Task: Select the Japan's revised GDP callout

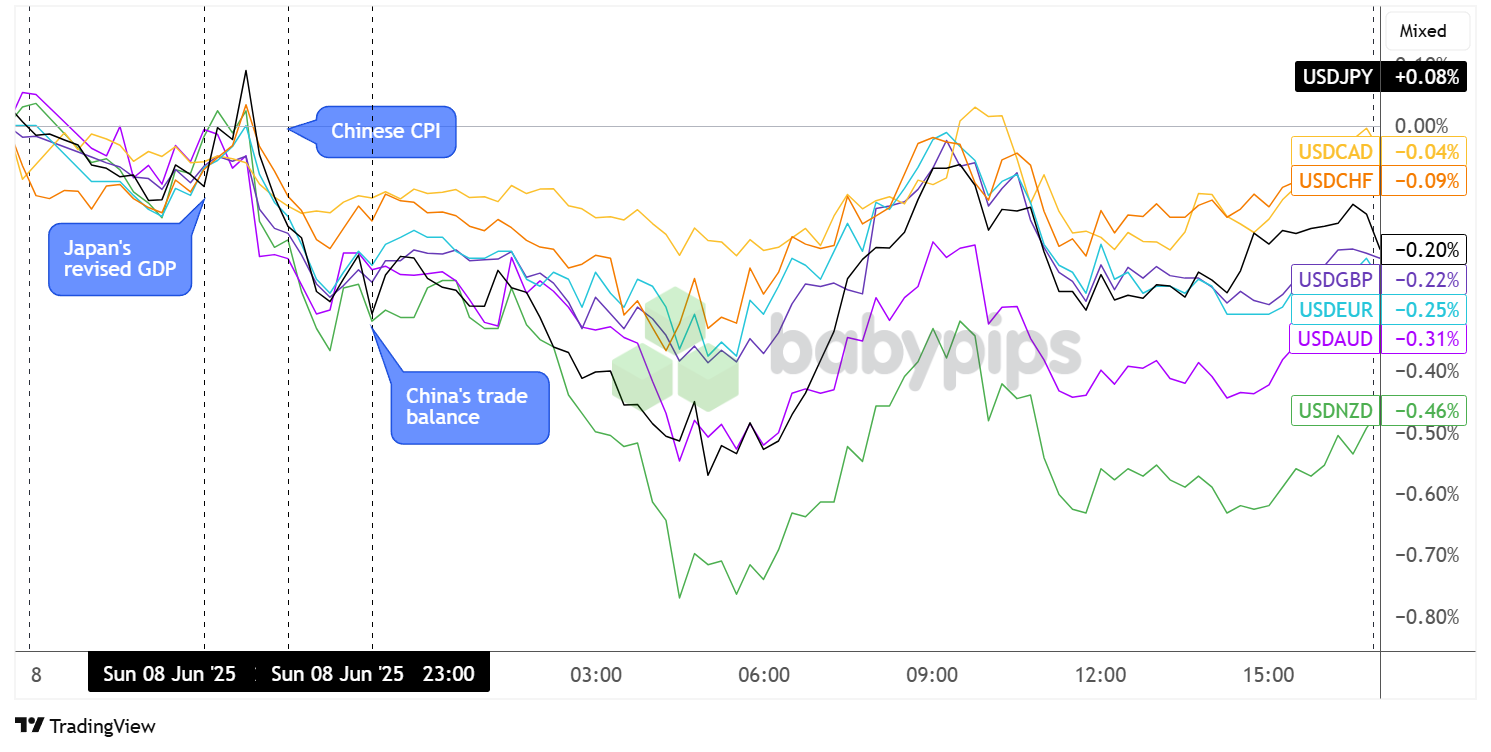Action: tap(121, 259)
